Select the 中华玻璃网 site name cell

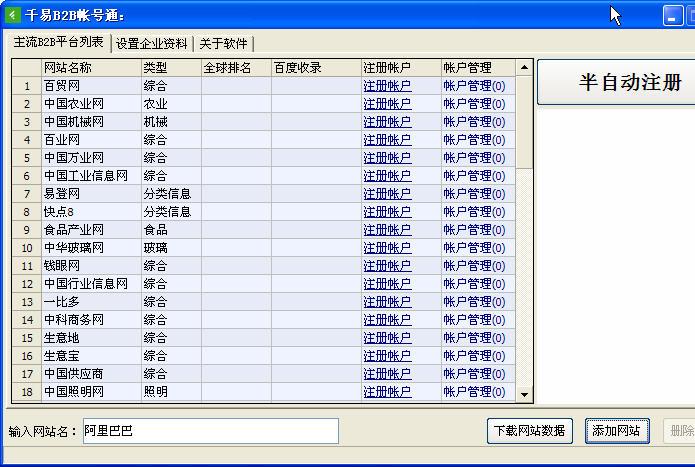91,248
